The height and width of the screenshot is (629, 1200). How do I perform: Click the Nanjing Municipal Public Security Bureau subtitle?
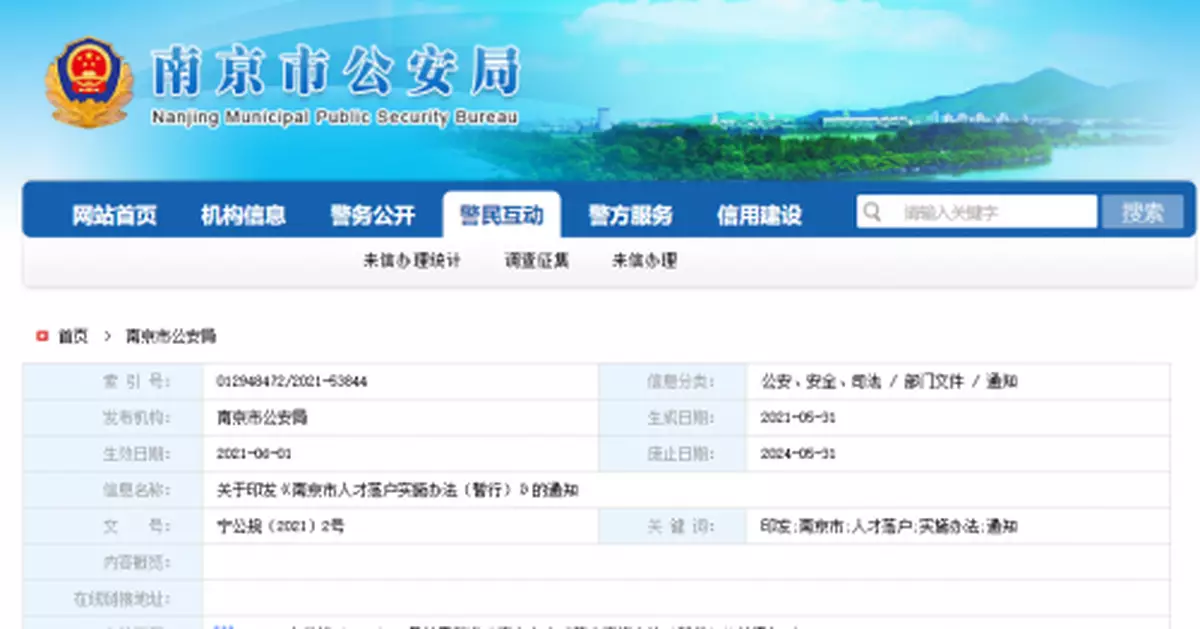click(336, 118)
